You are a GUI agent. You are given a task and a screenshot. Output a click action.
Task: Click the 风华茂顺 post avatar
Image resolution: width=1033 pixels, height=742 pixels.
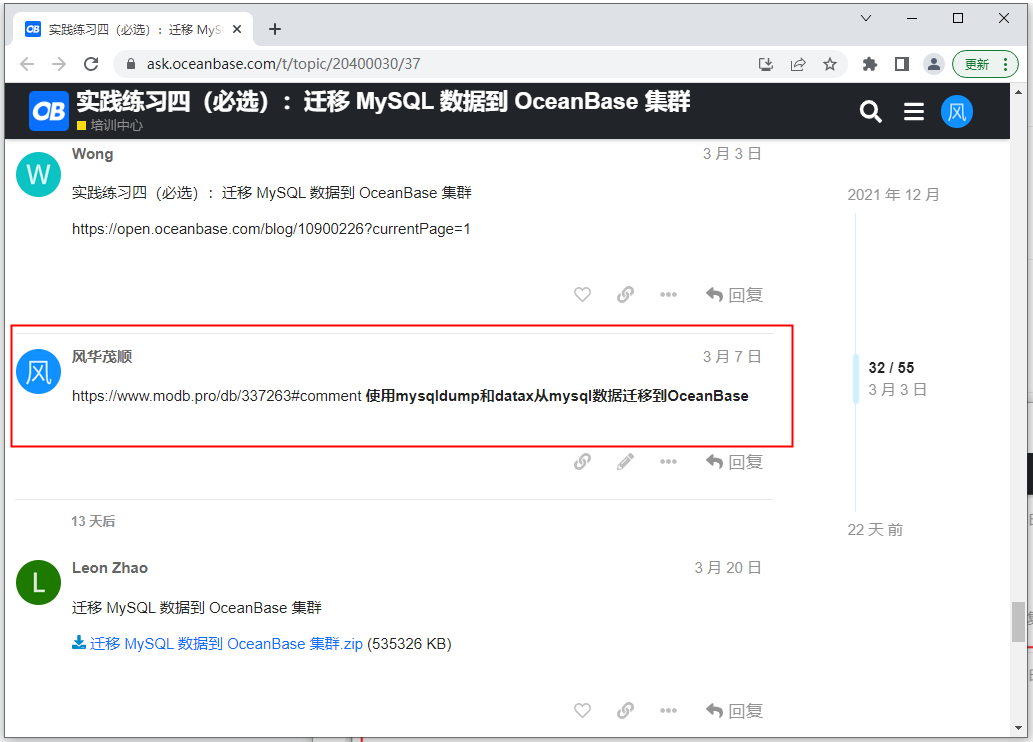38,371
